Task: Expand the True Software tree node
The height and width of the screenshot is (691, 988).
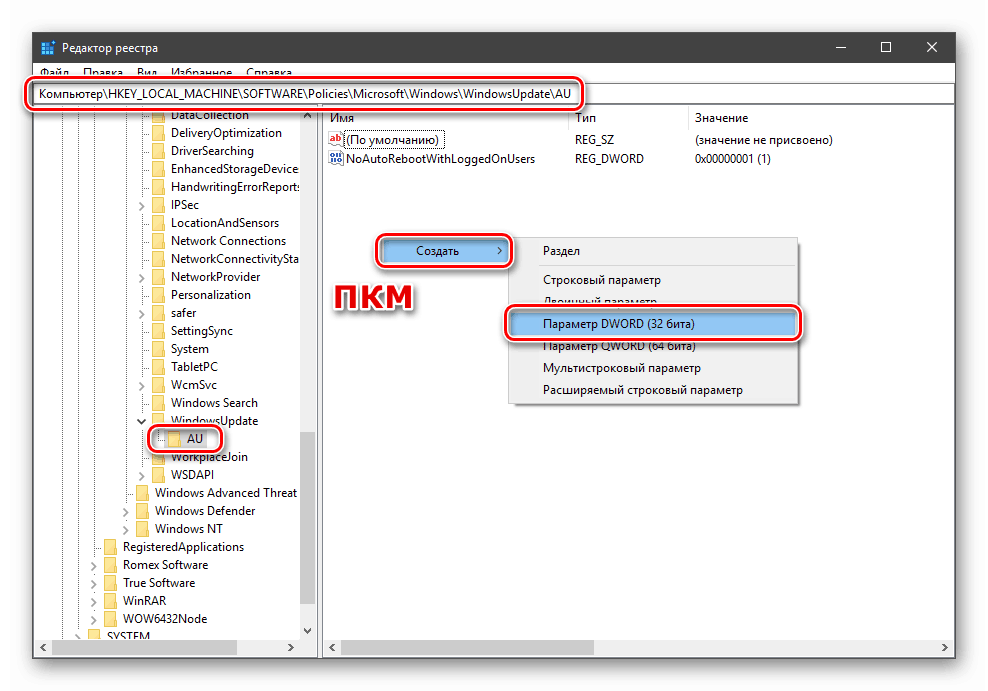Action: (x=94, y=584)
